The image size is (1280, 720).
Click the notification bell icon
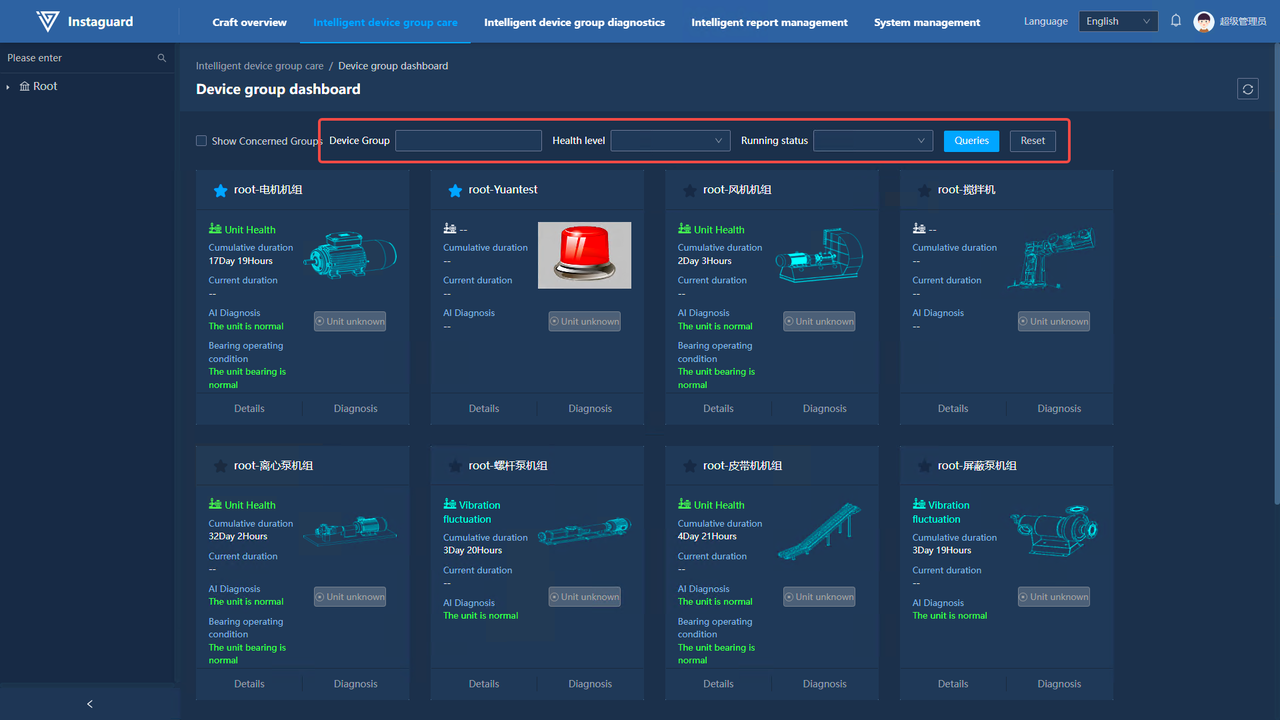1176,21
